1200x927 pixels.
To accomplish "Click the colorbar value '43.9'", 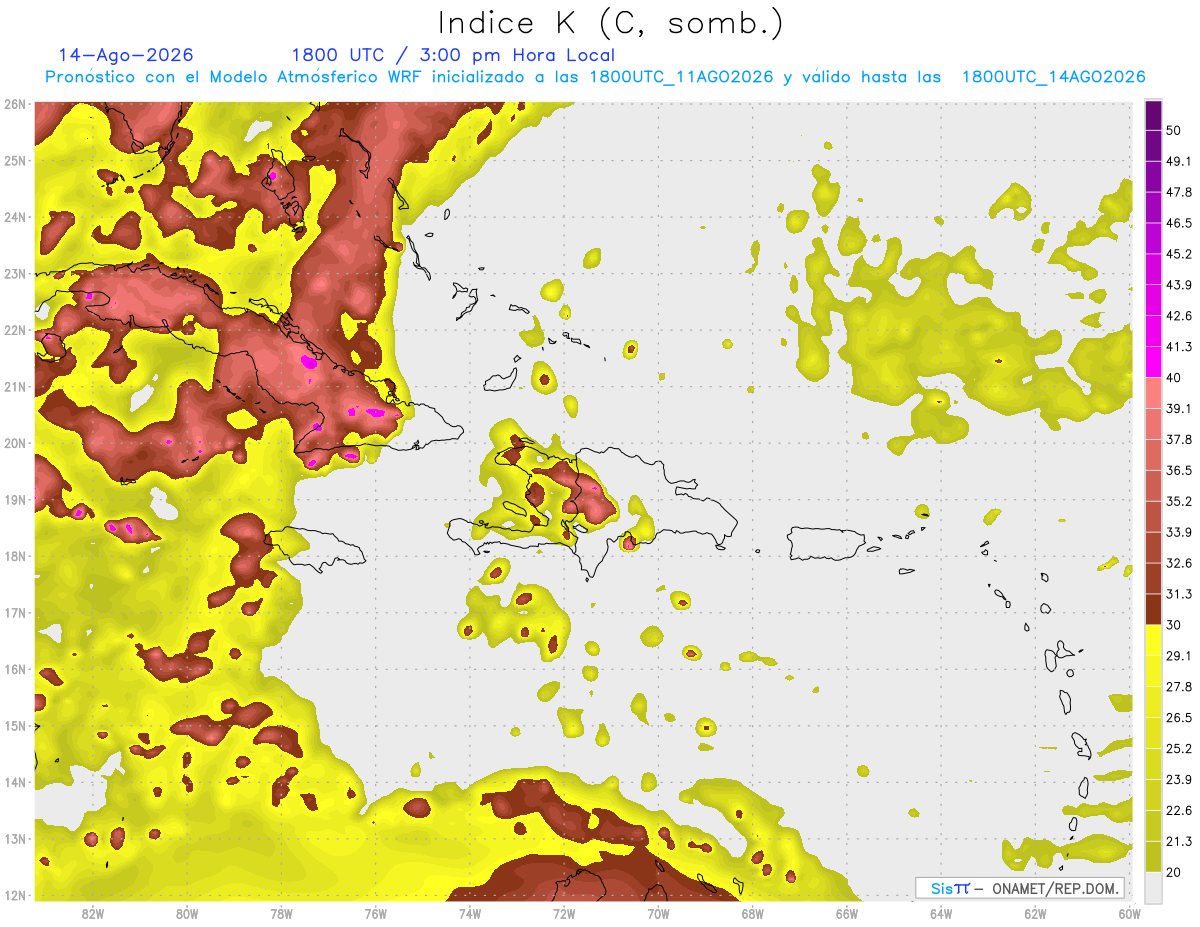I will coord(1178,285).
